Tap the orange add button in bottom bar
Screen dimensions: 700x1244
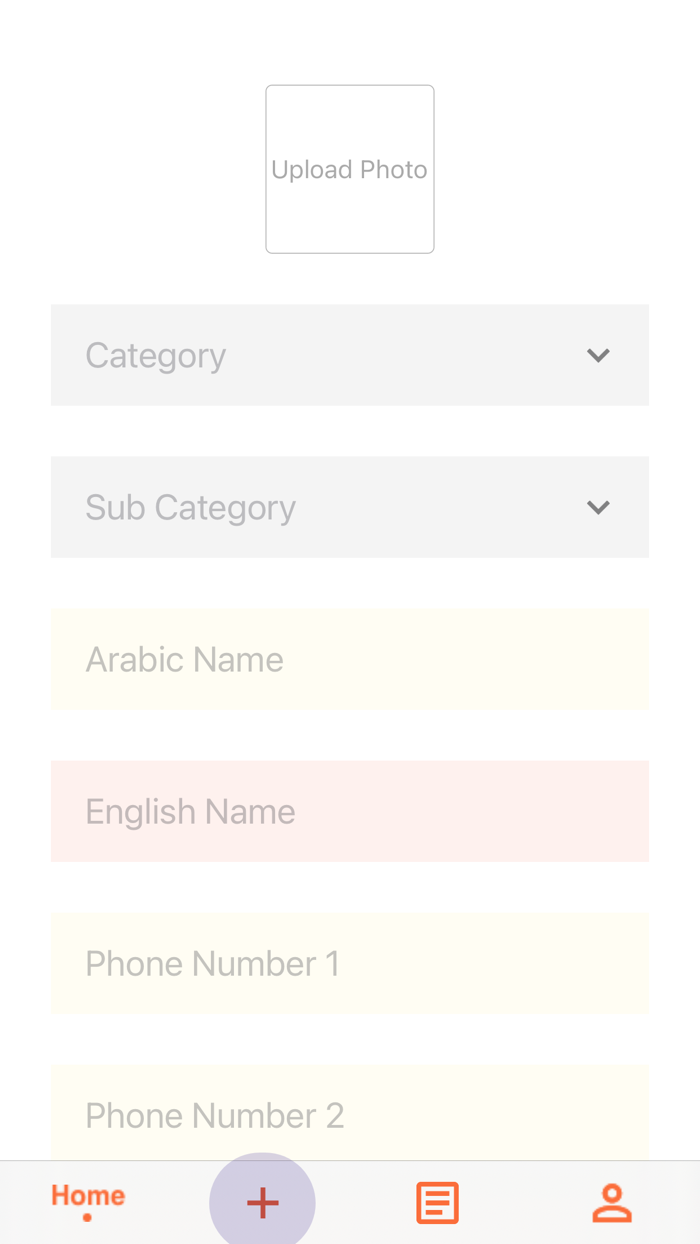click(x=262, y=1200)
